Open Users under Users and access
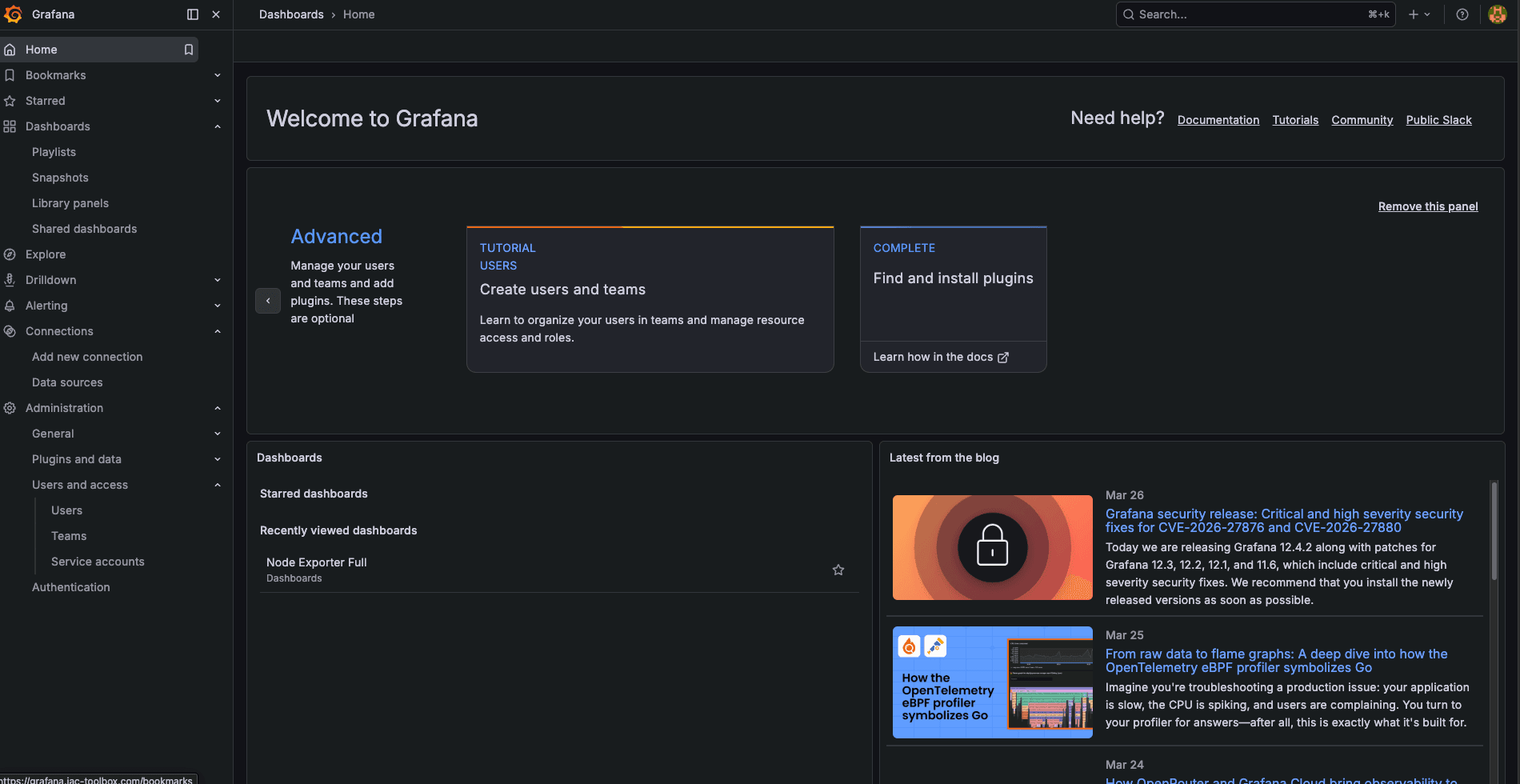Screen dimensions: 1520x784 click(x=66, y=510)
